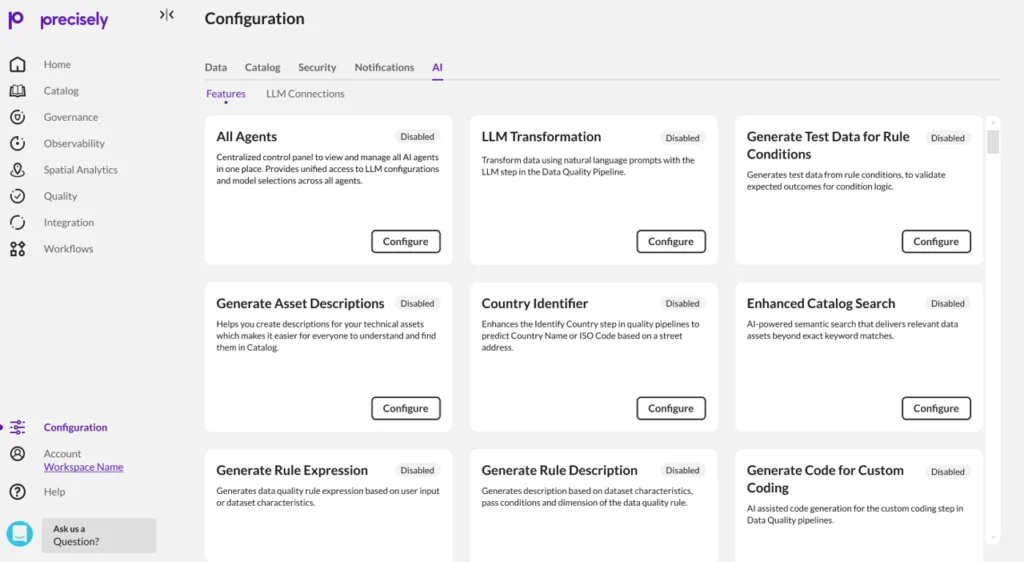Click the Spatial Analytics pin icon
This screenshot has height=562, width=1024.
(x=17, y=170)
